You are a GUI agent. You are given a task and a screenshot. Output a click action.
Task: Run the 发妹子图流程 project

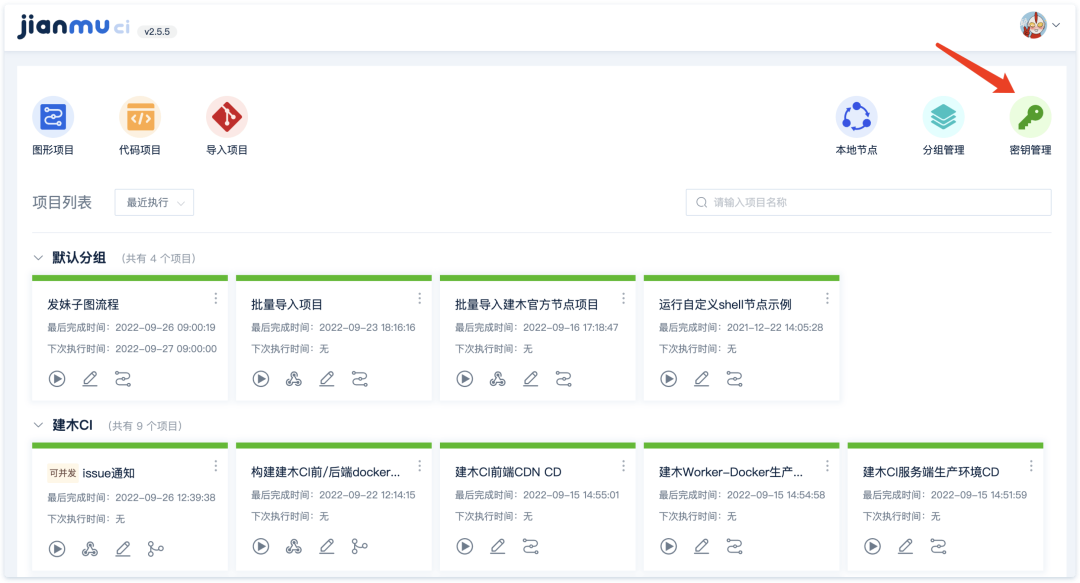coord(57,379)
